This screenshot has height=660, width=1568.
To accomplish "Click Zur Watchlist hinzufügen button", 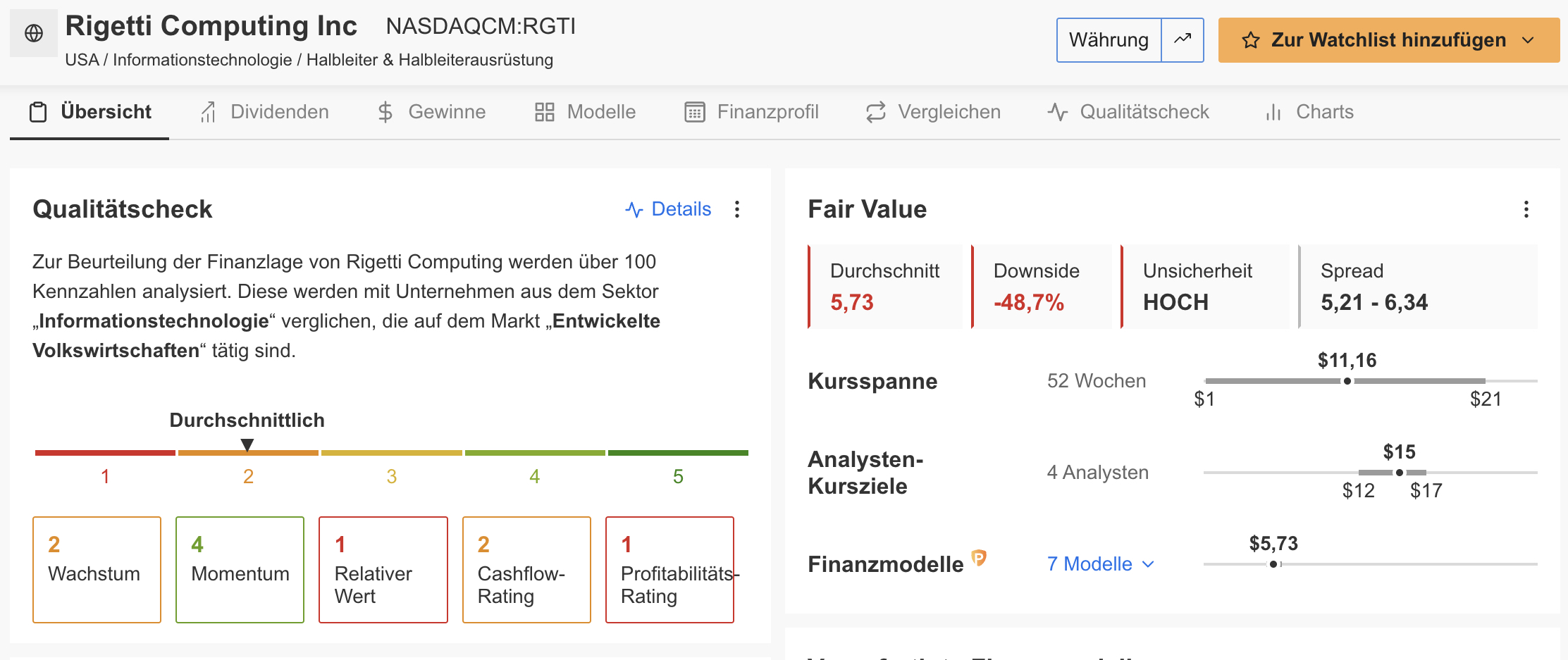I will (1388, 40).
